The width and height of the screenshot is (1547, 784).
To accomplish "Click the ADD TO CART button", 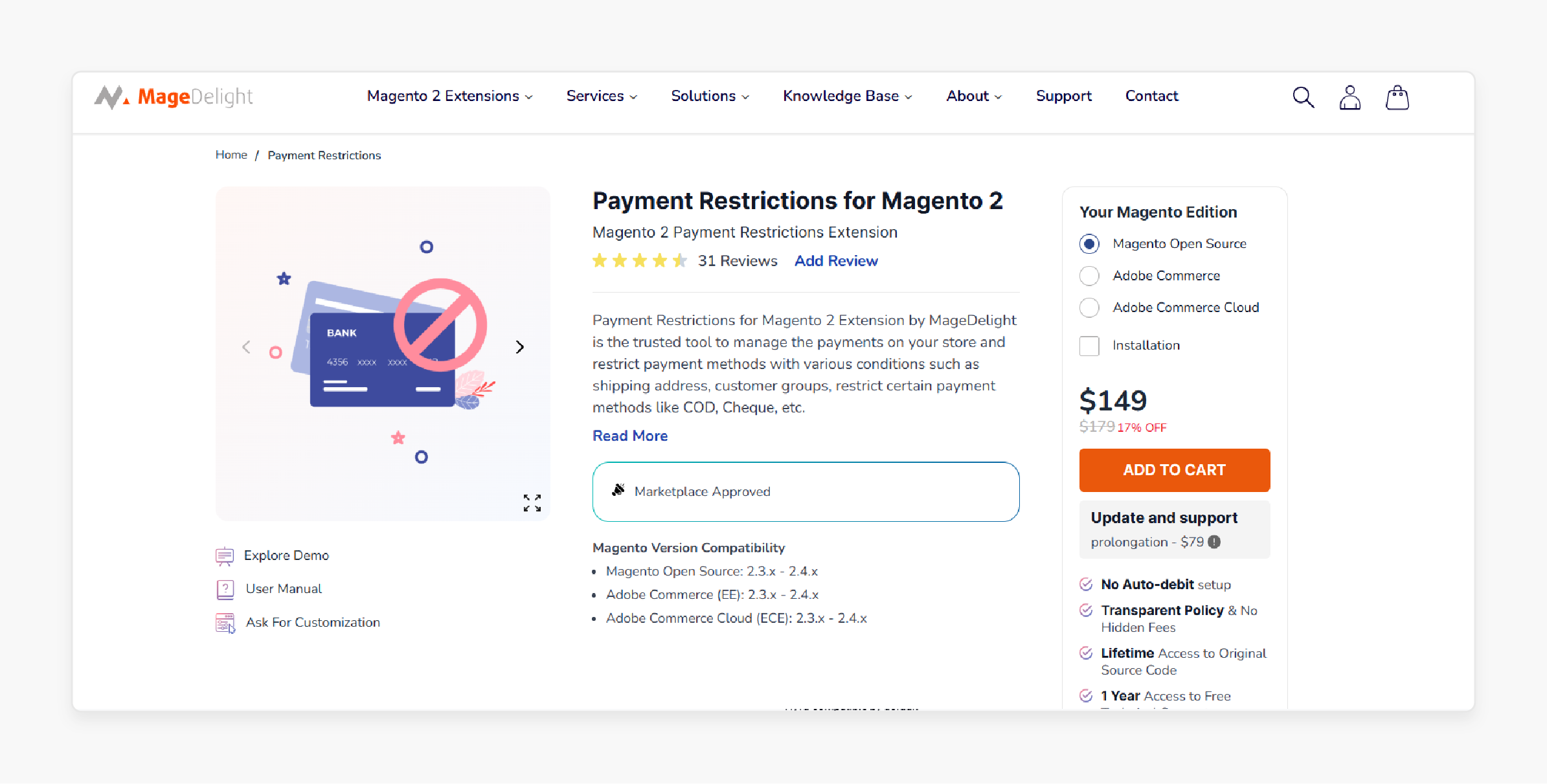I will [1174, 470].
